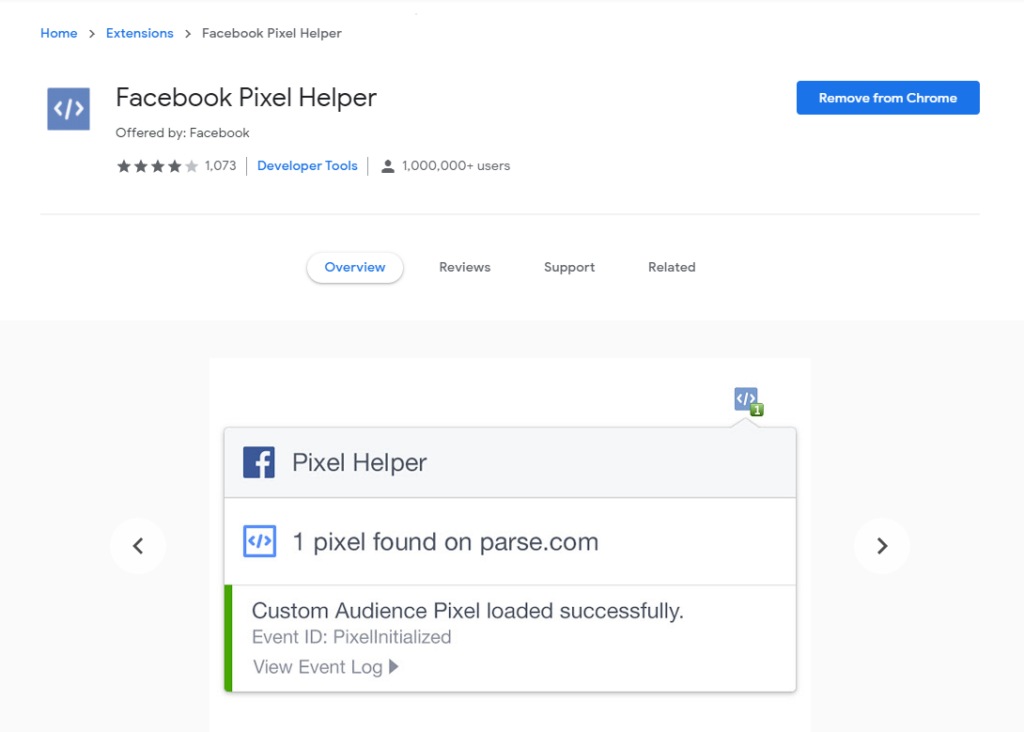Click 'Event ID: PixelInitialized' text
The width and height of the screenshot is (1024, 732).
[x=351, y=637]
